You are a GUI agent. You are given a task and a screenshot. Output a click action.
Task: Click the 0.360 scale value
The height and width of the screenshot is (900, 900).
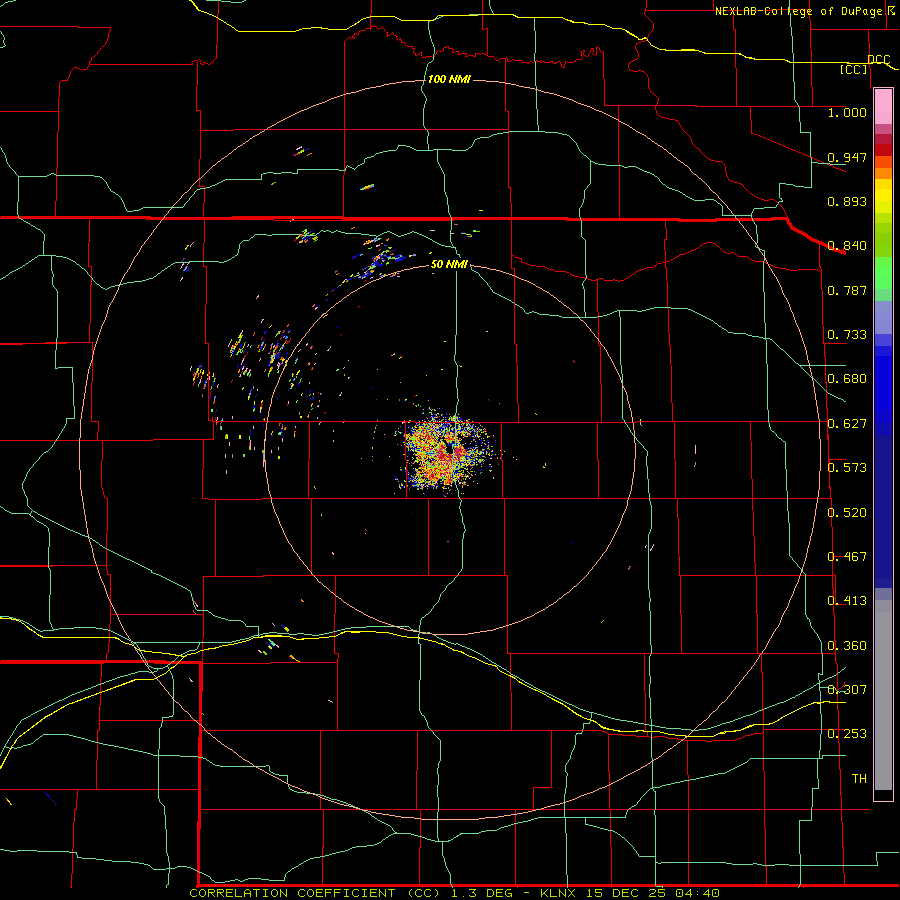point(847,646)
